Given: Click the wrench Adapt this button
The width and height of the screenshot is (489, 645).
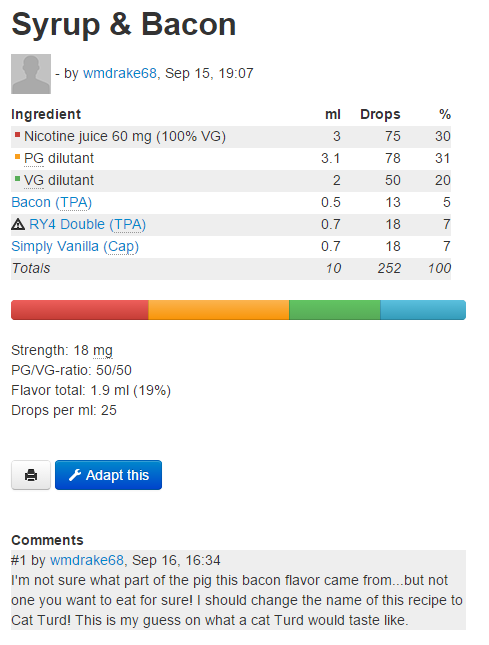Looking at the screenshot, I should coord(109,475).
